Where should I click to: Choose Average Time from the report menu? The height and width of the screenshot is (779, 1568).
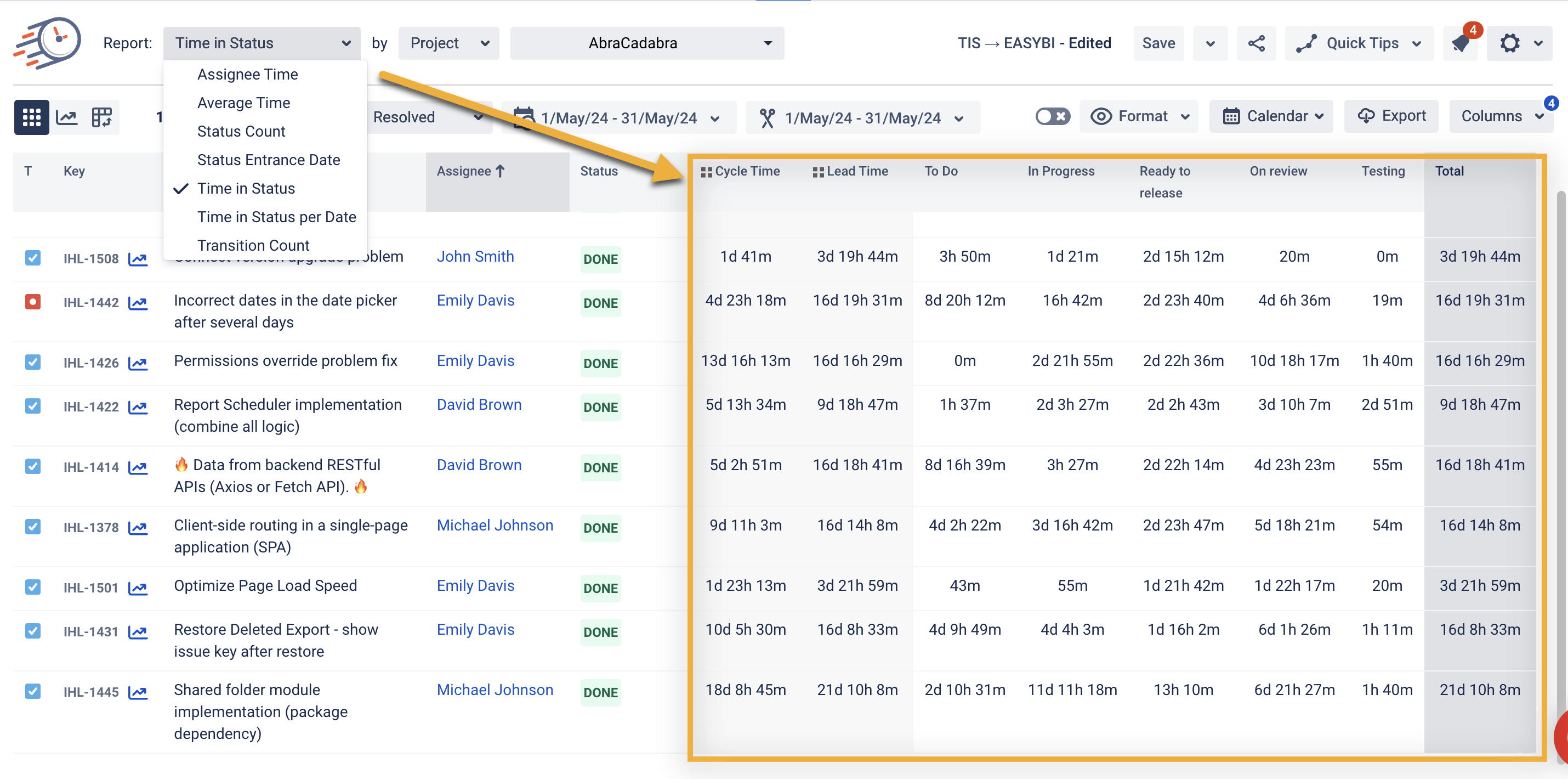pyautogui.click(x=243, y=103)
